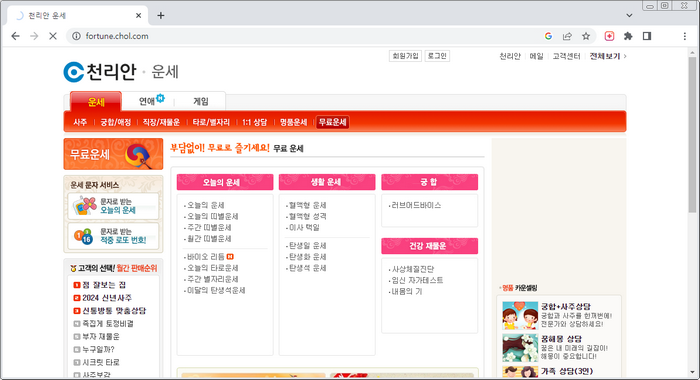Open the 러브어드바이스 link

coord(416,205)
